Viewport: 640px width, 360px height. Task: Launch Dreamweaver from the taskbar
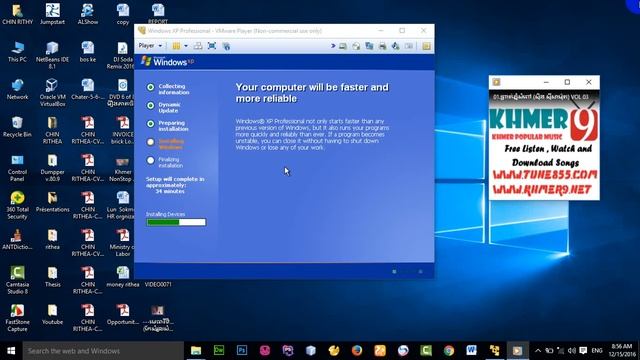pos(219,351)
